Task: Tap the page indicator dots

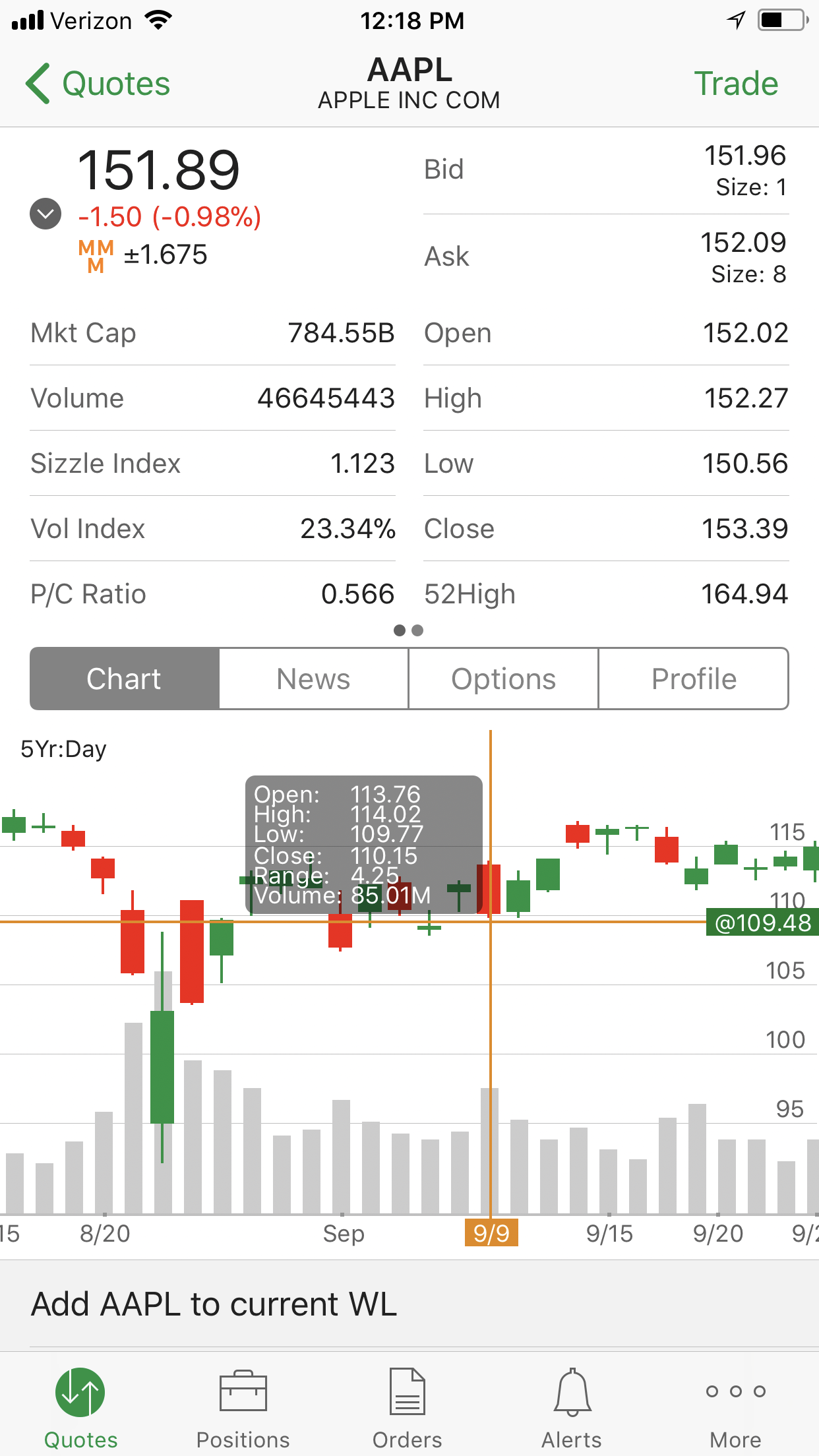Action: [x=408, y=630]
